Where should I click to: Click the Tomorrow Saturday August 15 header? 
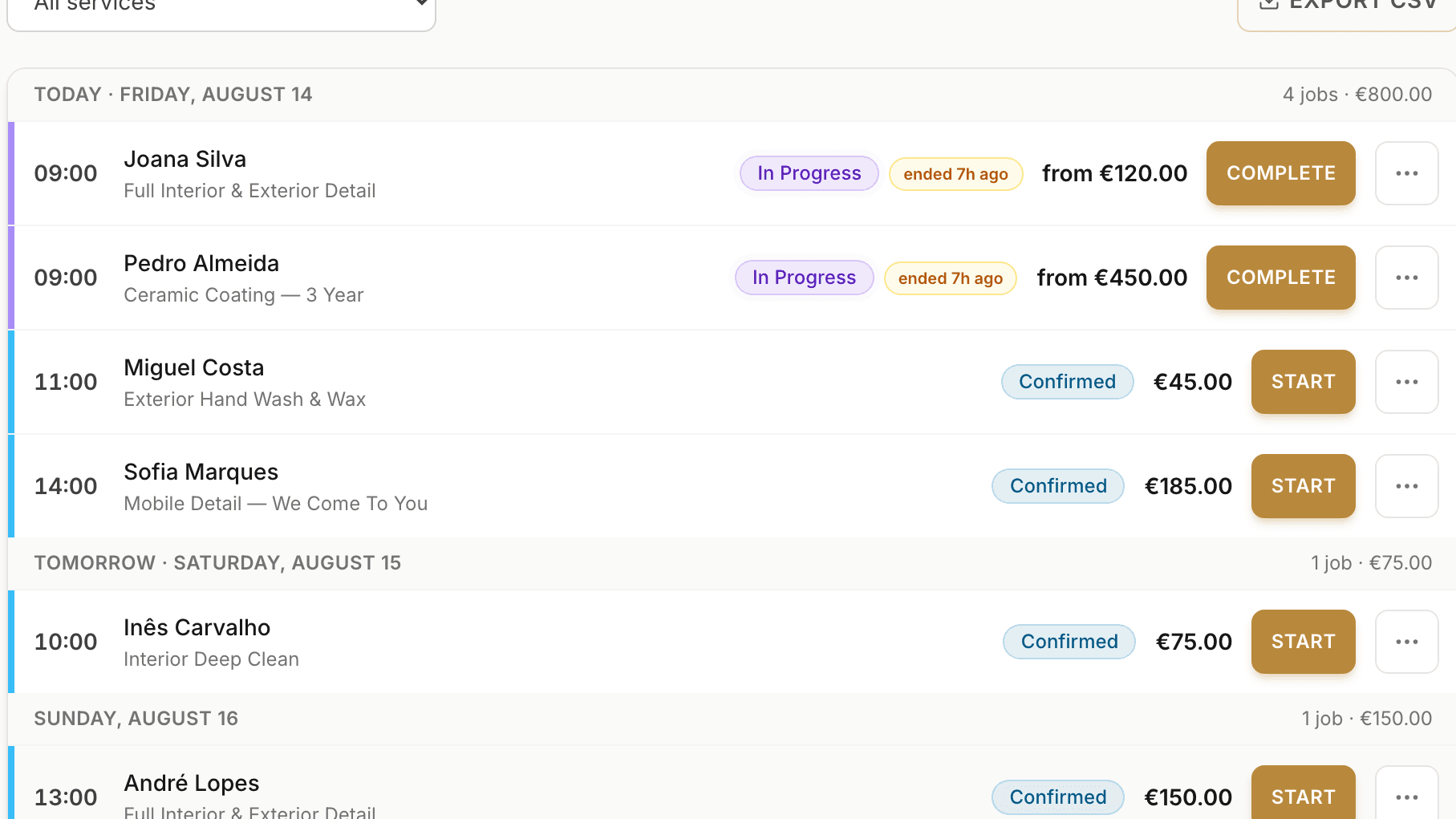tap(217, 563)
